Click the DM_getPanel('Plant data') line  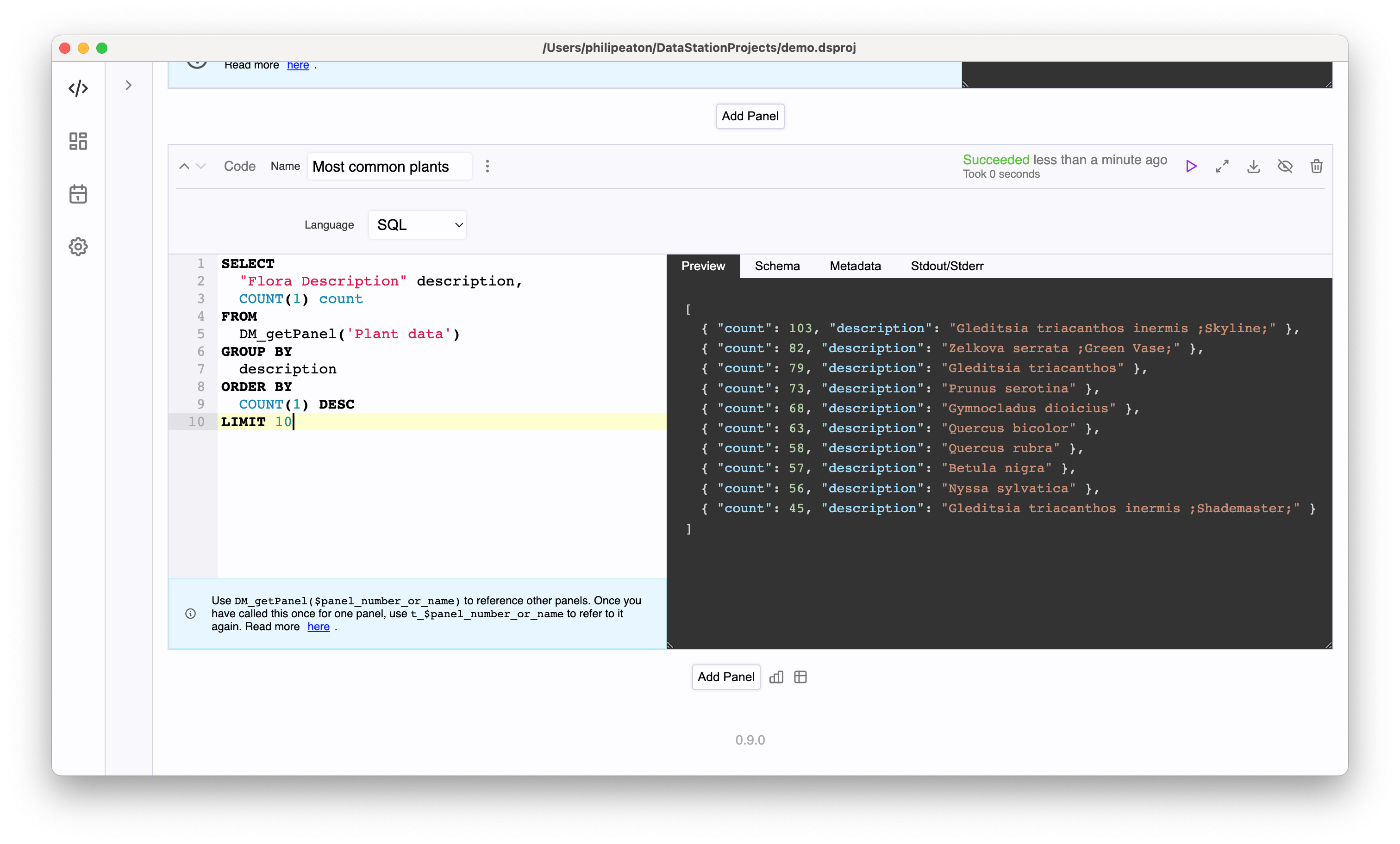[349, 334]
